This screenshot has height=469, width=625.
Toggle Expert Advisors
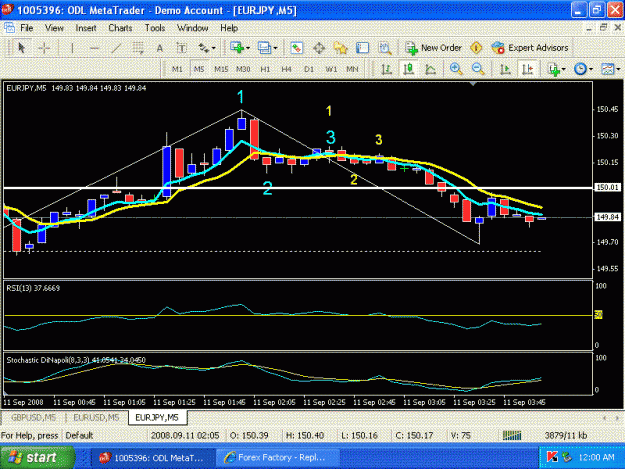tap(530, 48)
